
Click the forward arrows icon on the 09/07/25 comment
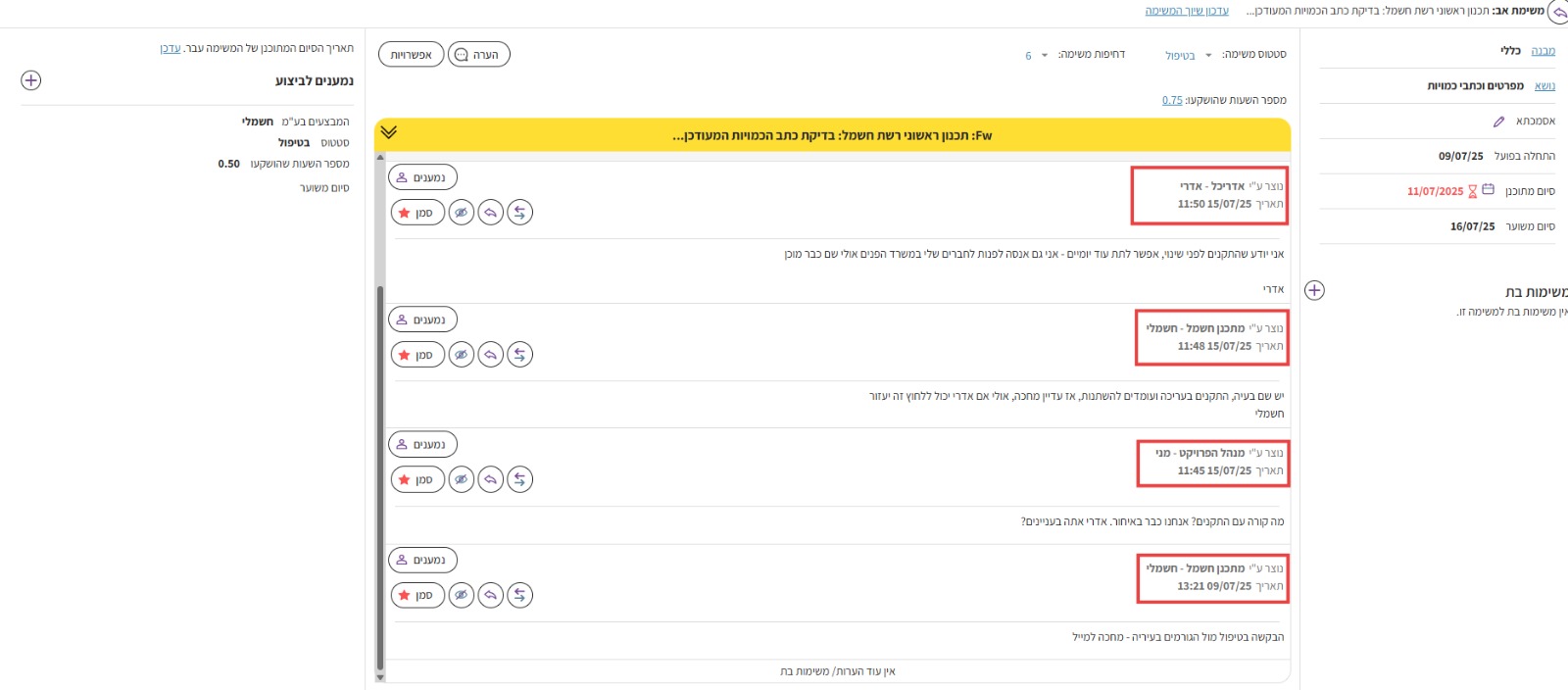(520, 595)
